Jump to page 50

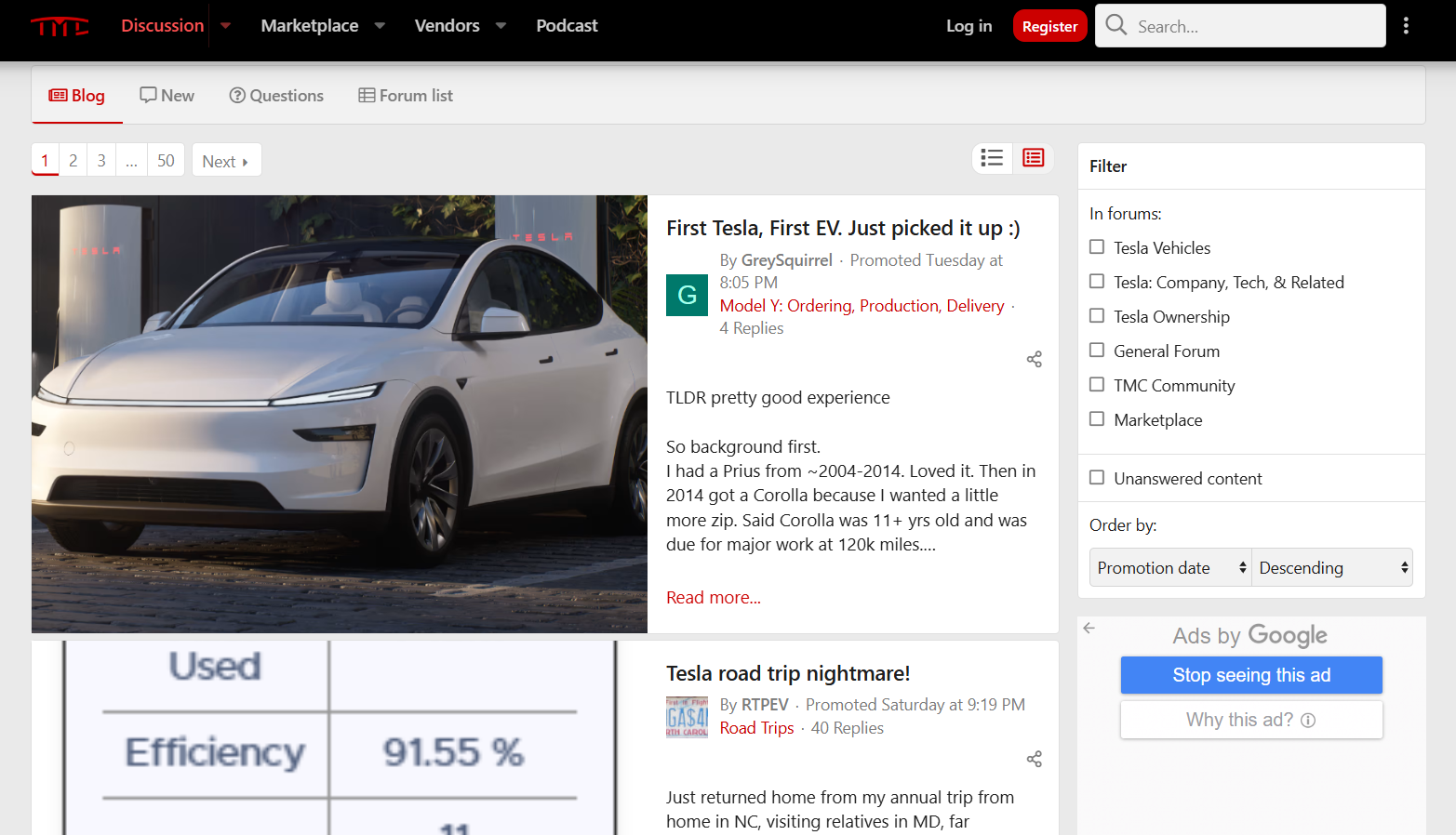[x=166, y=160]
